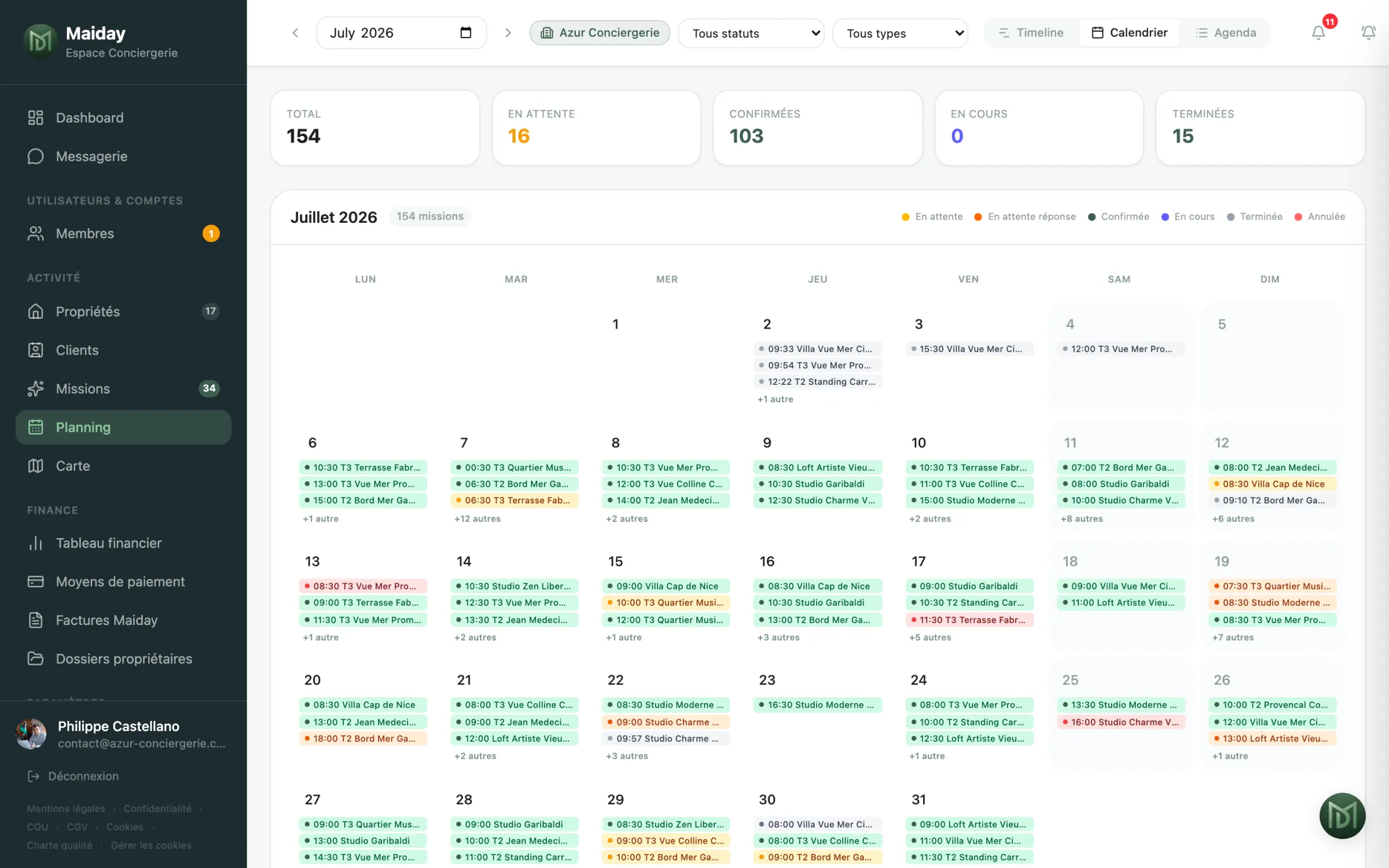Expand the Tous statuts dropdown

click(x=751, y=33)
